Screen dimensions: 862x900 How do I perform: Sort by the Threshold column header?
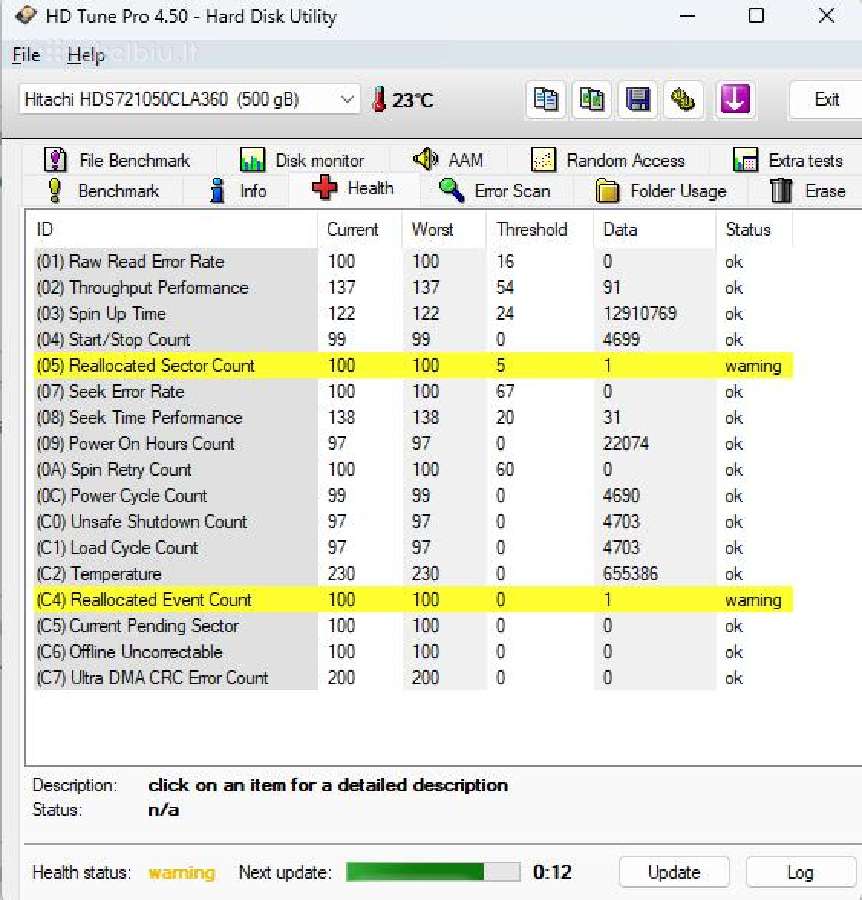pos(539,230)
